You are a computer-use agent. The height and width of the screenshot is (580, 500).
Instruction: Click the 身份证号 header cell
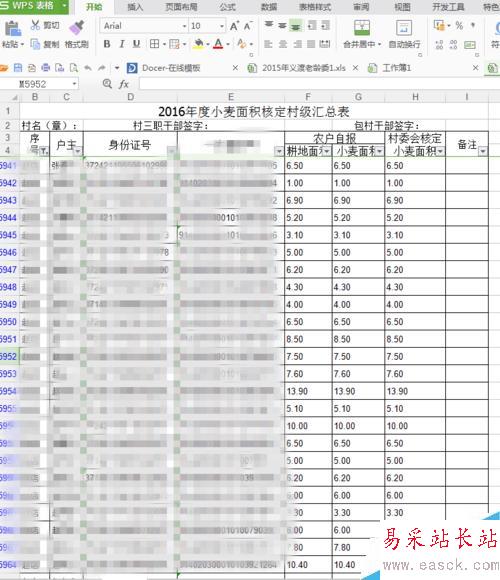point(130,144)
